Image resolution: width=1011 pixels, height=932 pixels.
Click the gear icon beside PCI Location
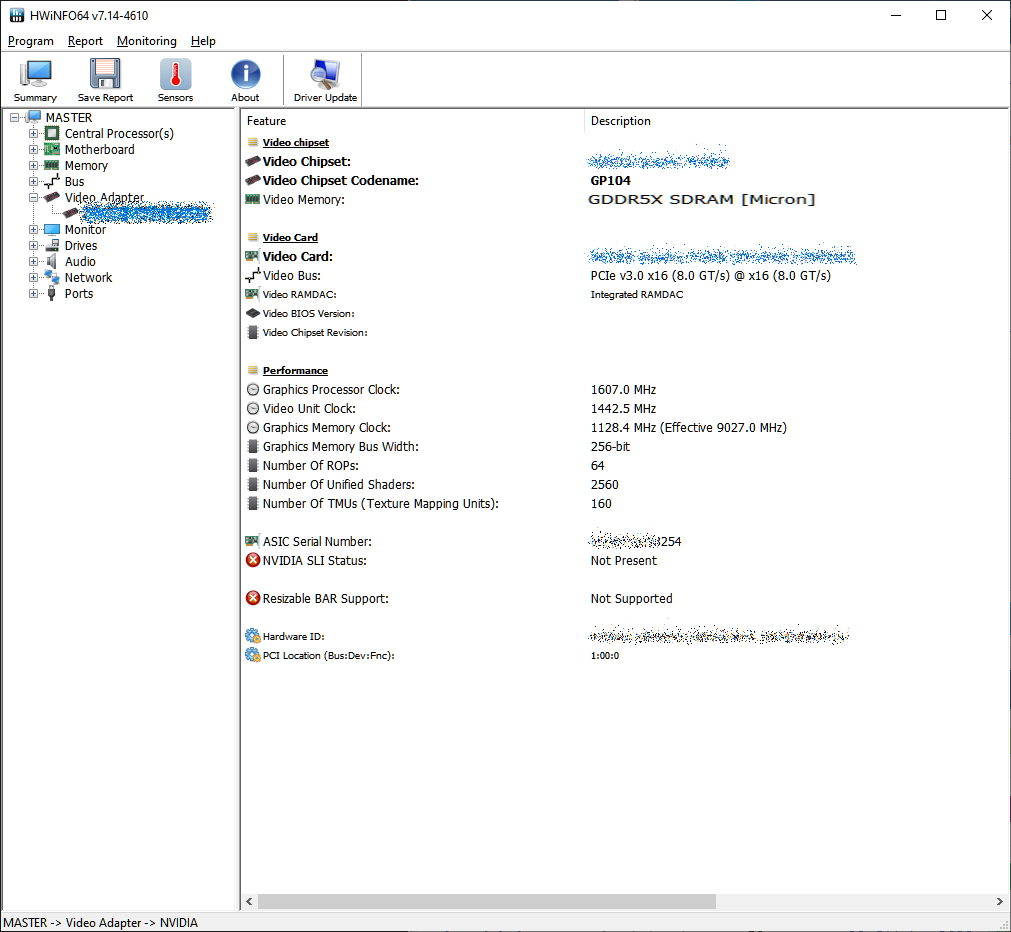pos(253,655)
